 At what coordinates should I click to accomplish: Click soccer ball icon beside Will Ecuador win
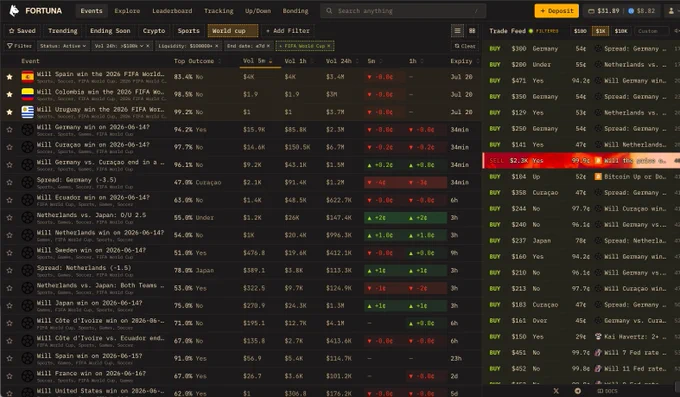click(27, 200)
